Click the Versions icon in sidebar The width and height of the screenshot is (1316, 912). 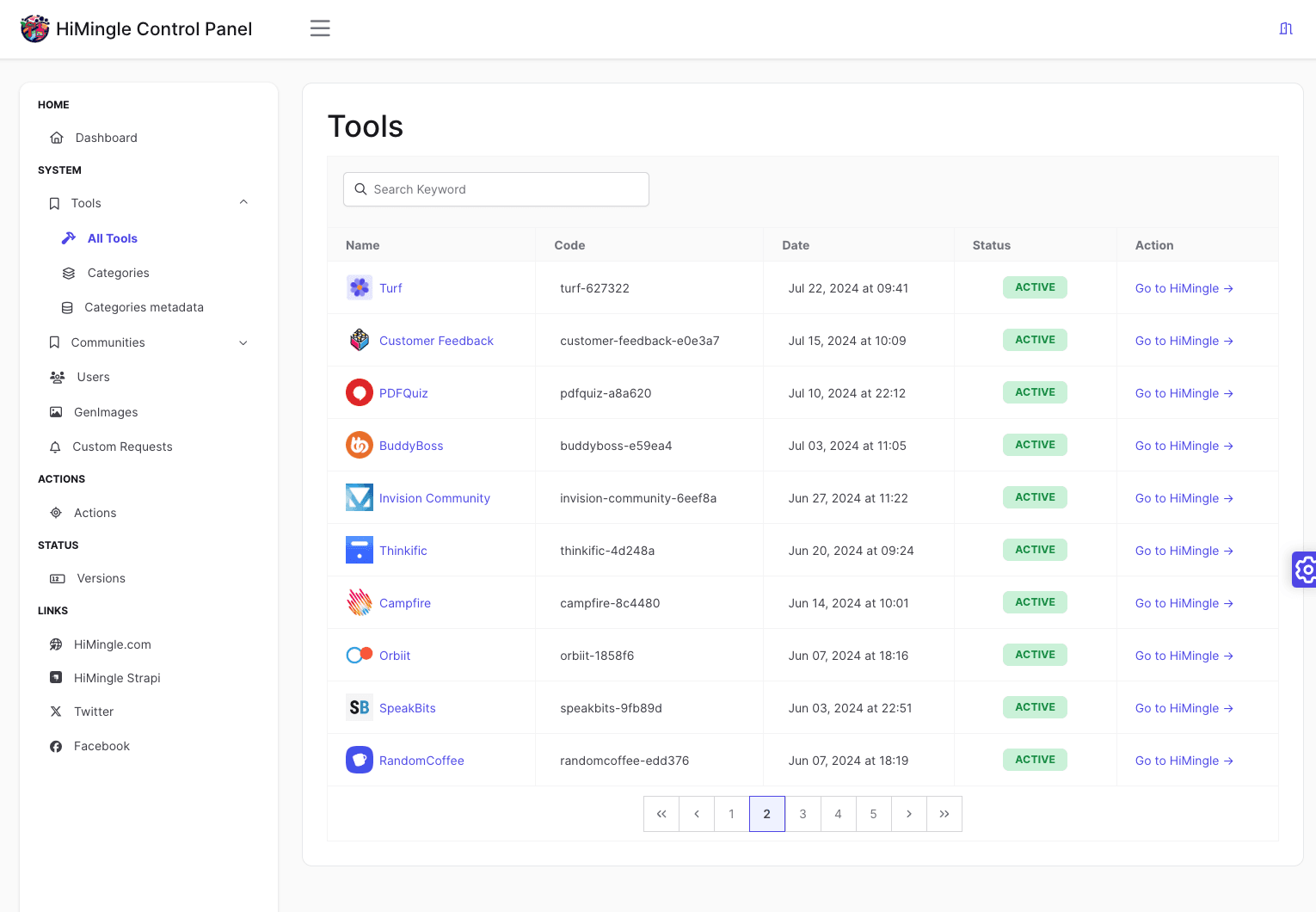click(x=58, y=578)
